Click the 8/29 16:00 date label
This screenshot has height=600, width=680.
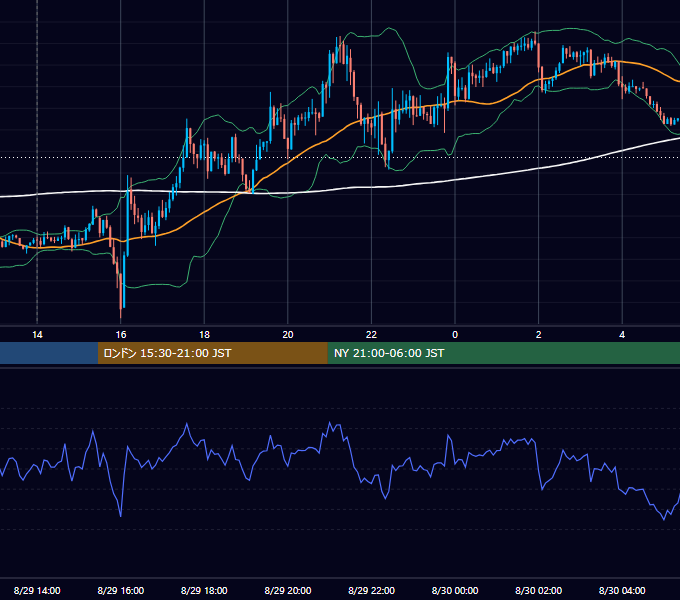pyautogui.click(x=121, y=590)
